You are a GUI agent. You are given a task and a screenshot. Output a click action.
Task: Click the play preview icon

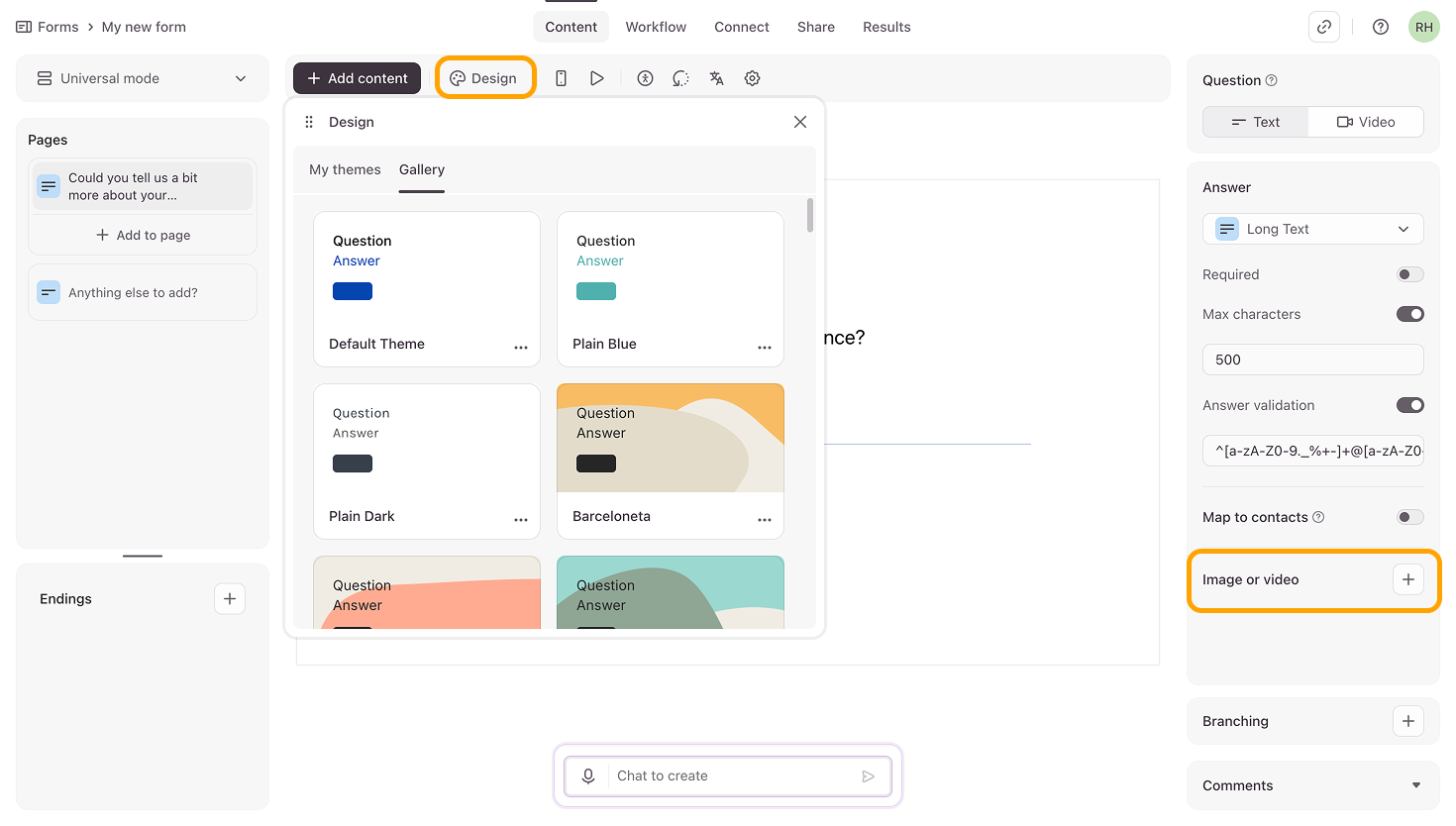[x=596, y=78]
